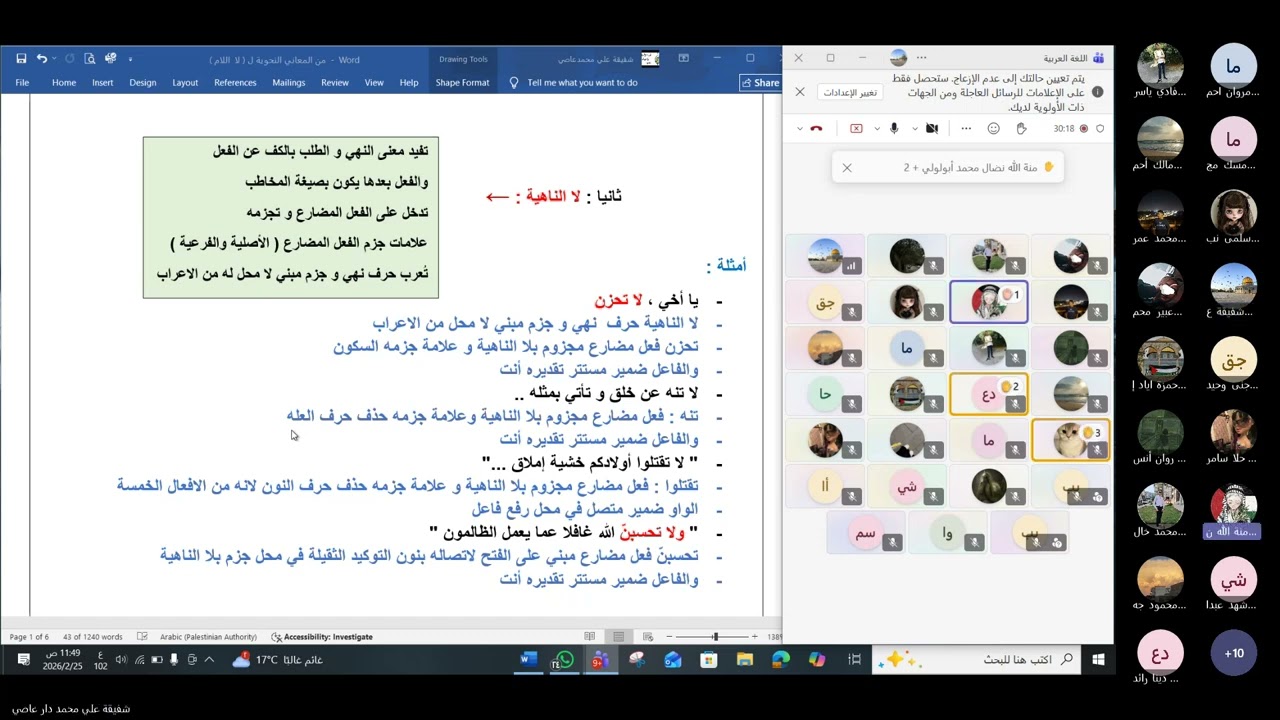Toggle raise hand in Teams meeting
This screenshot has width=1280, height=720.
pos(1021,128)
